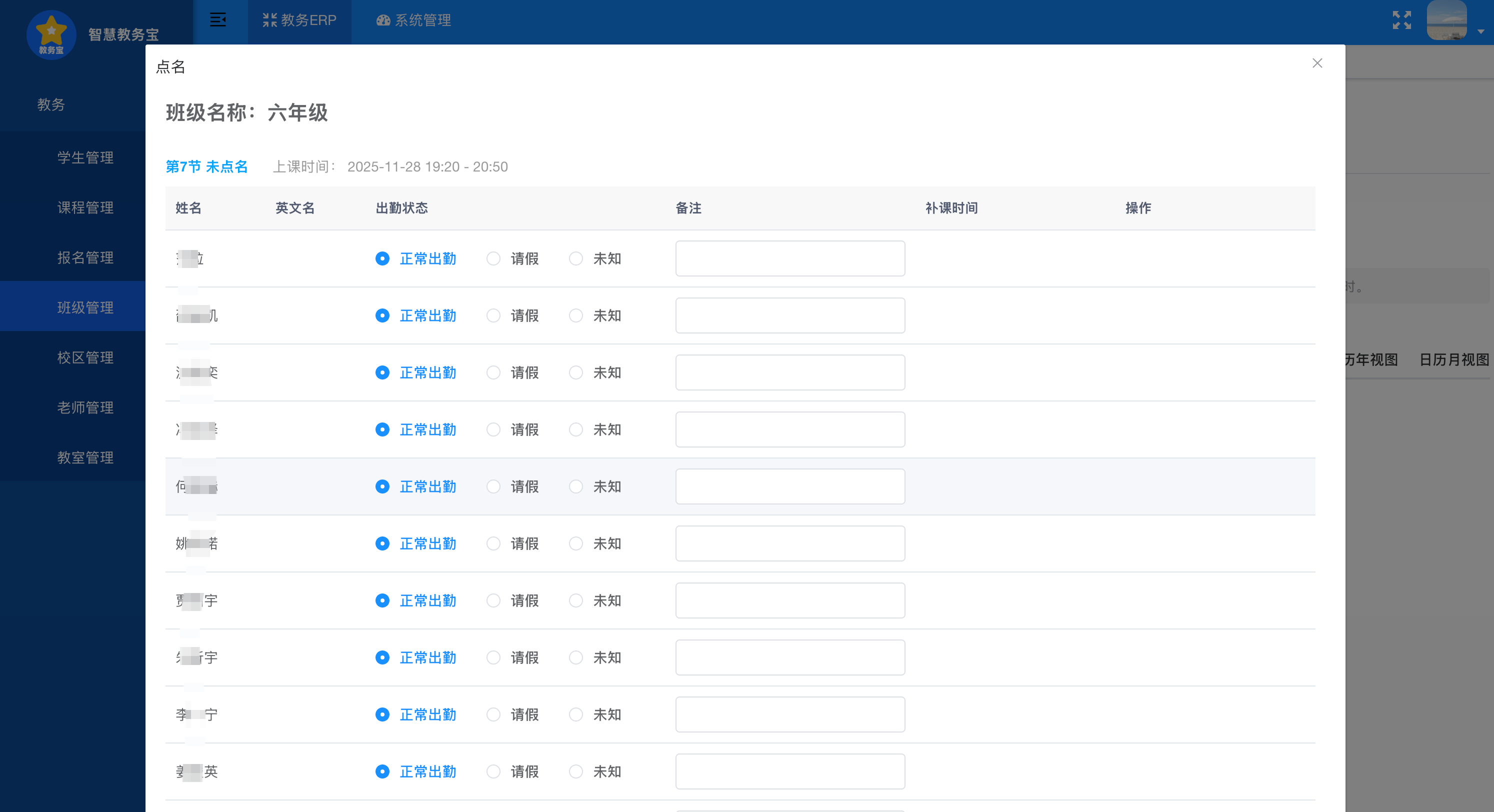
Task: Open 学生管理 in the sidebar
Action: pyautogui.click(x=85, y=158)
